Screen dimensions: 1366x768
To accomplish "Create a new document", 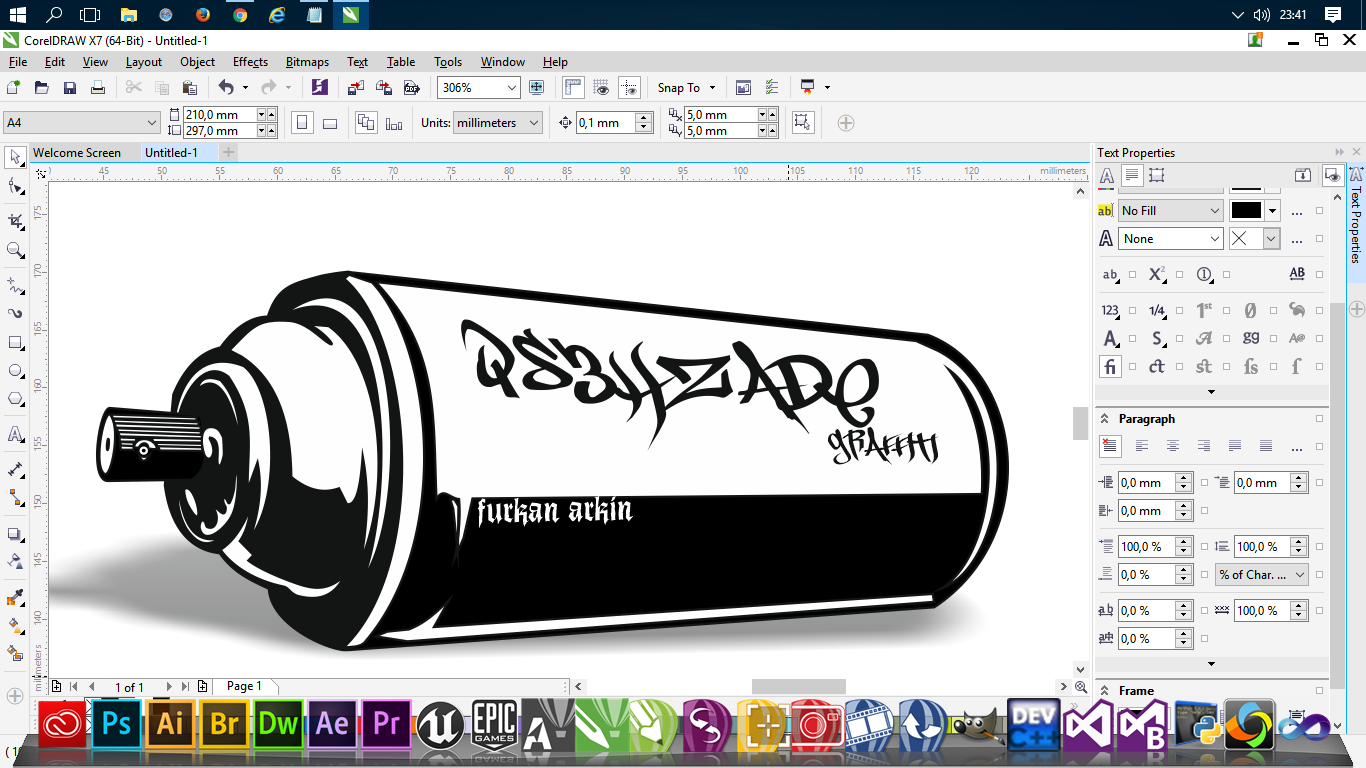I will coord(14,88).
